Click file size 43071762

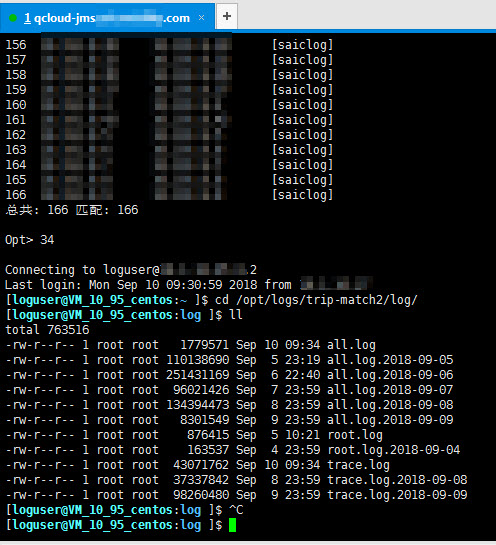click(201, 465)
